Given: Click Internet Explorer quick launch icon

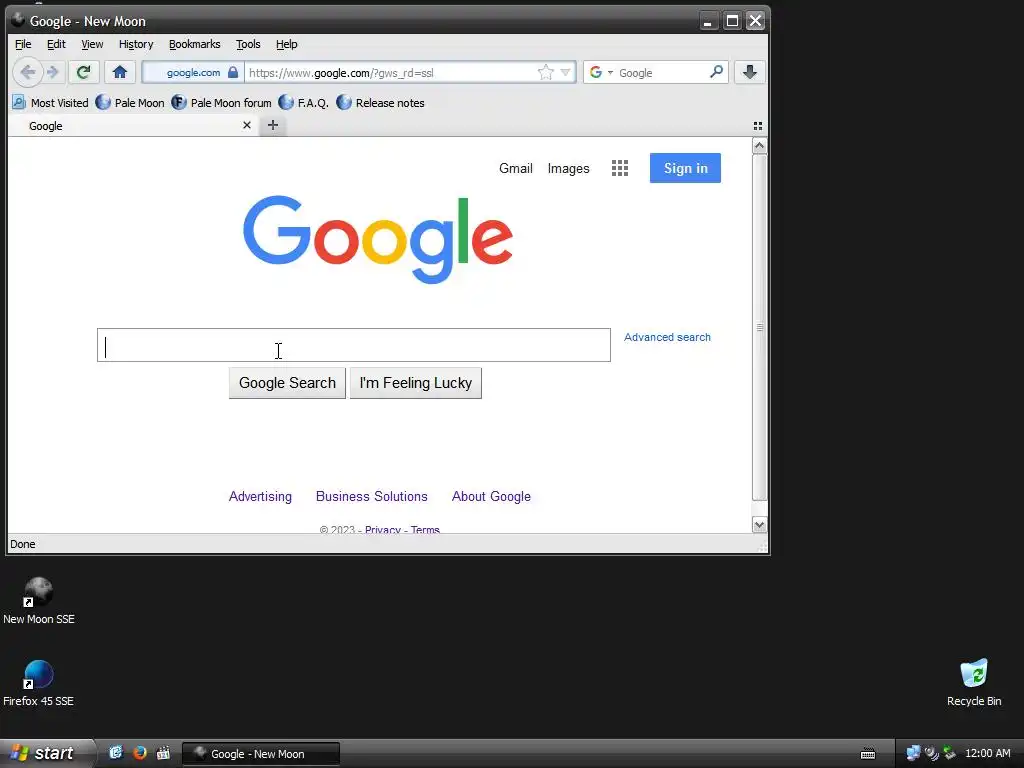Looking at the screenshot, I should [116, 753].
